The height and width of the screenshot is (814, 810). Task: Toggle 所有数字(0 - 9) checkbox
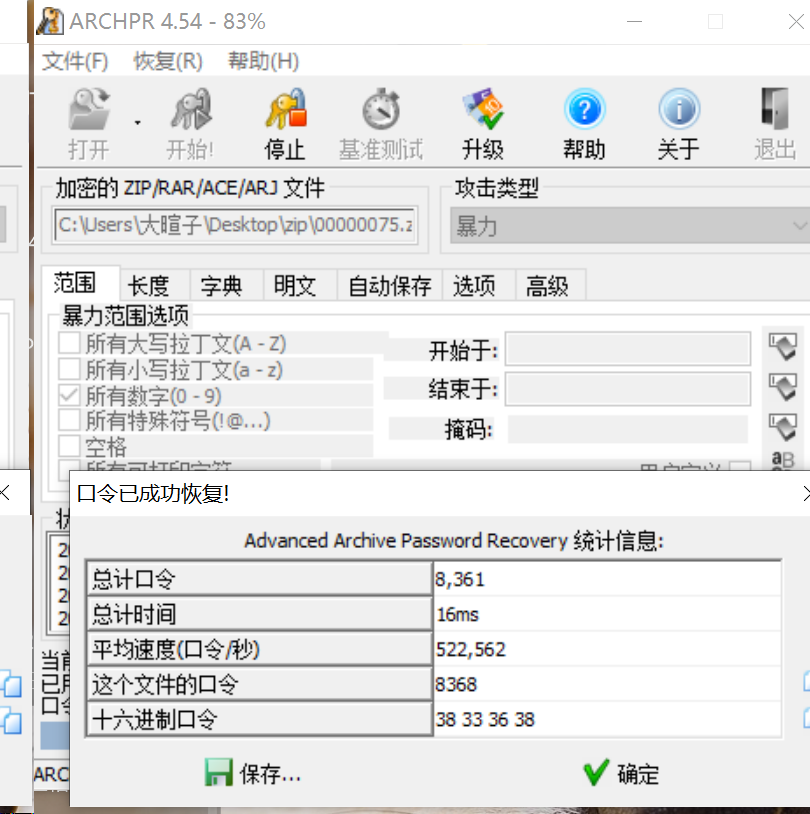click(x=69, y=395)
